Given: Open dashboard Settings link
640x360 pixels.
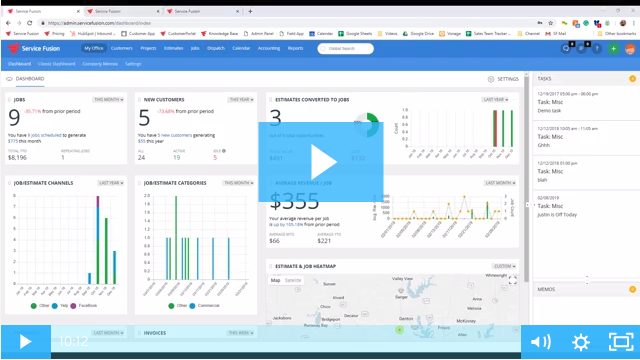Looking at the screenshot, I should coord(503,79).
